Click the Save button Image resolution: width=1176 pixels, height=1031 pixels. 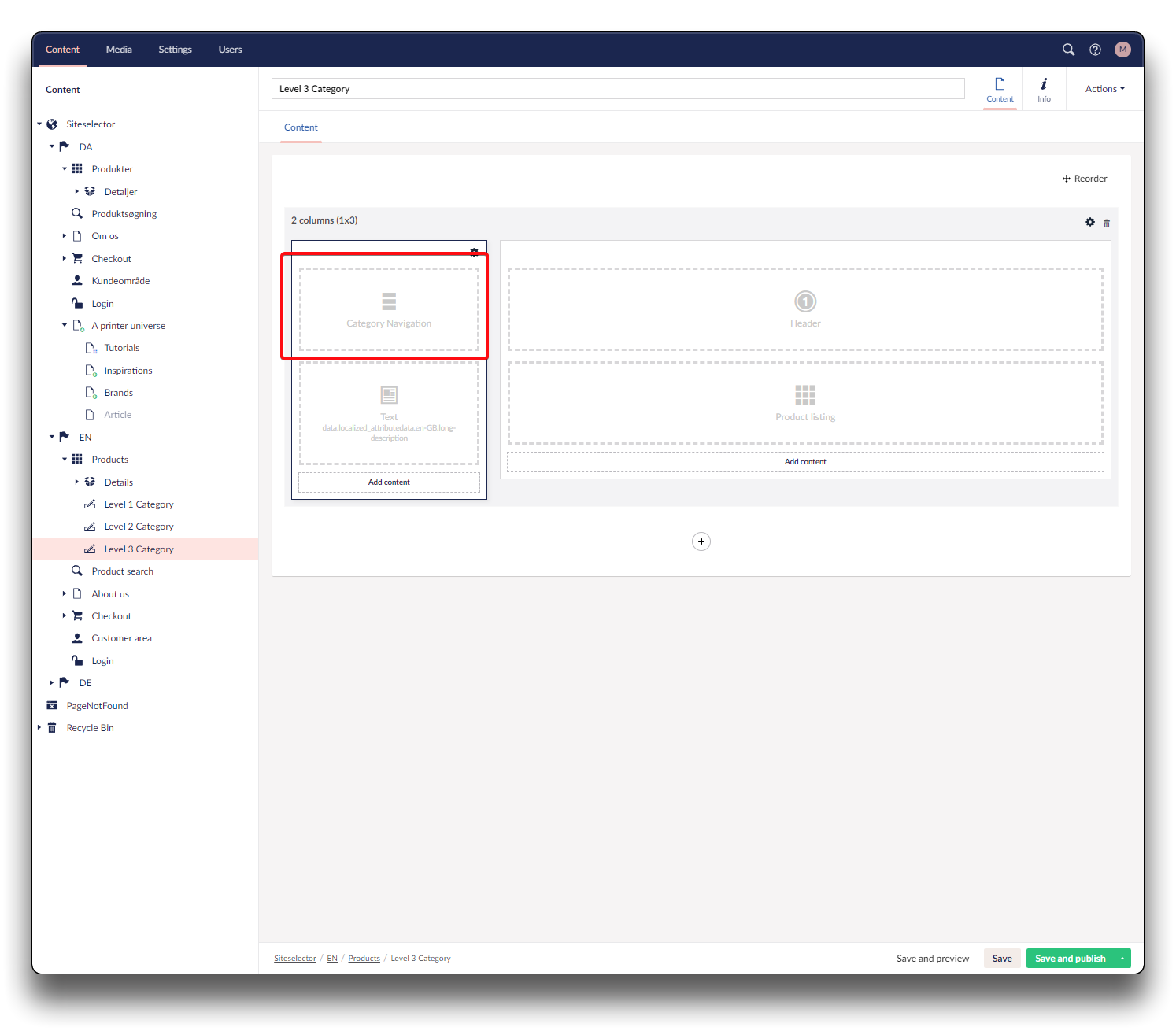[1001, 959]
